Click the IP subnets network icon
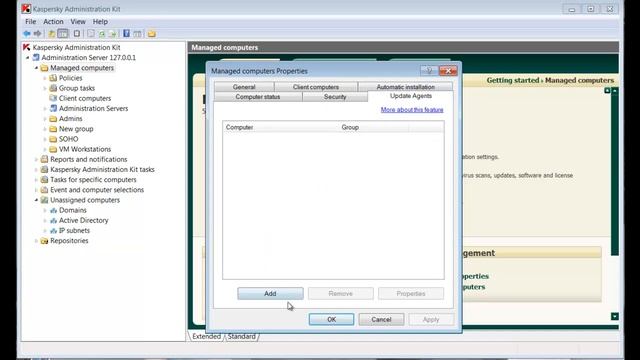The width and height of the screenshot is (640, 360). tap(53, 231)
